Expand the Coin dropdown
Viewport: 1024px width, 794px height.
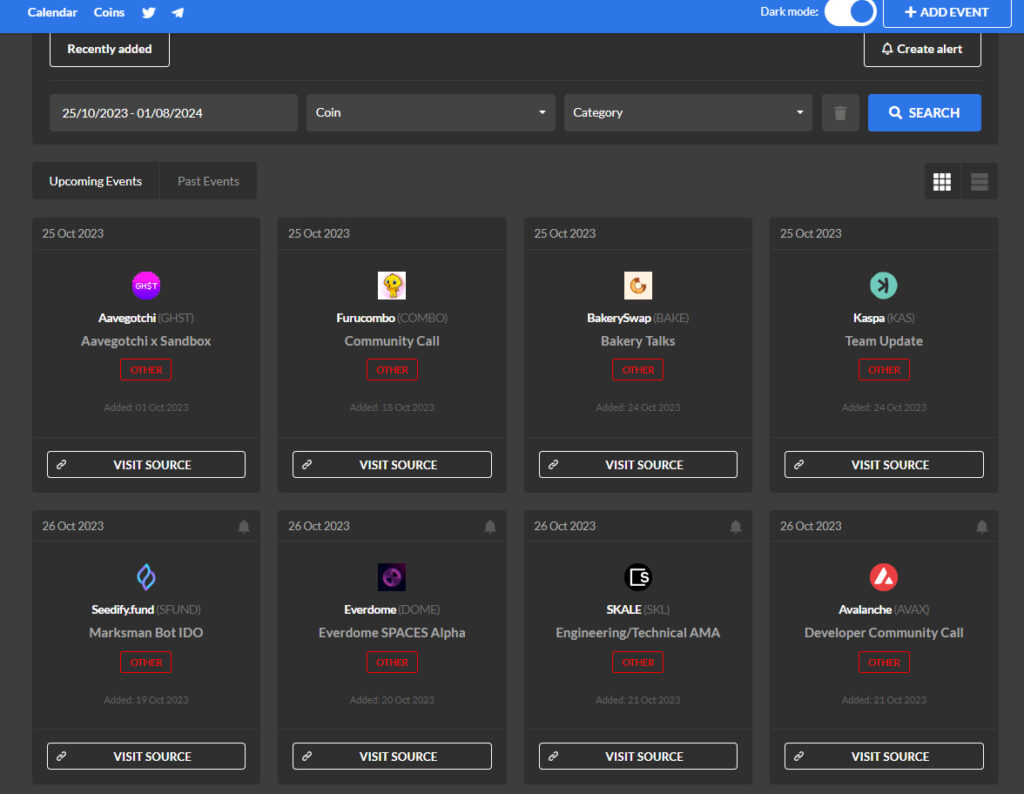pos(431,112)
